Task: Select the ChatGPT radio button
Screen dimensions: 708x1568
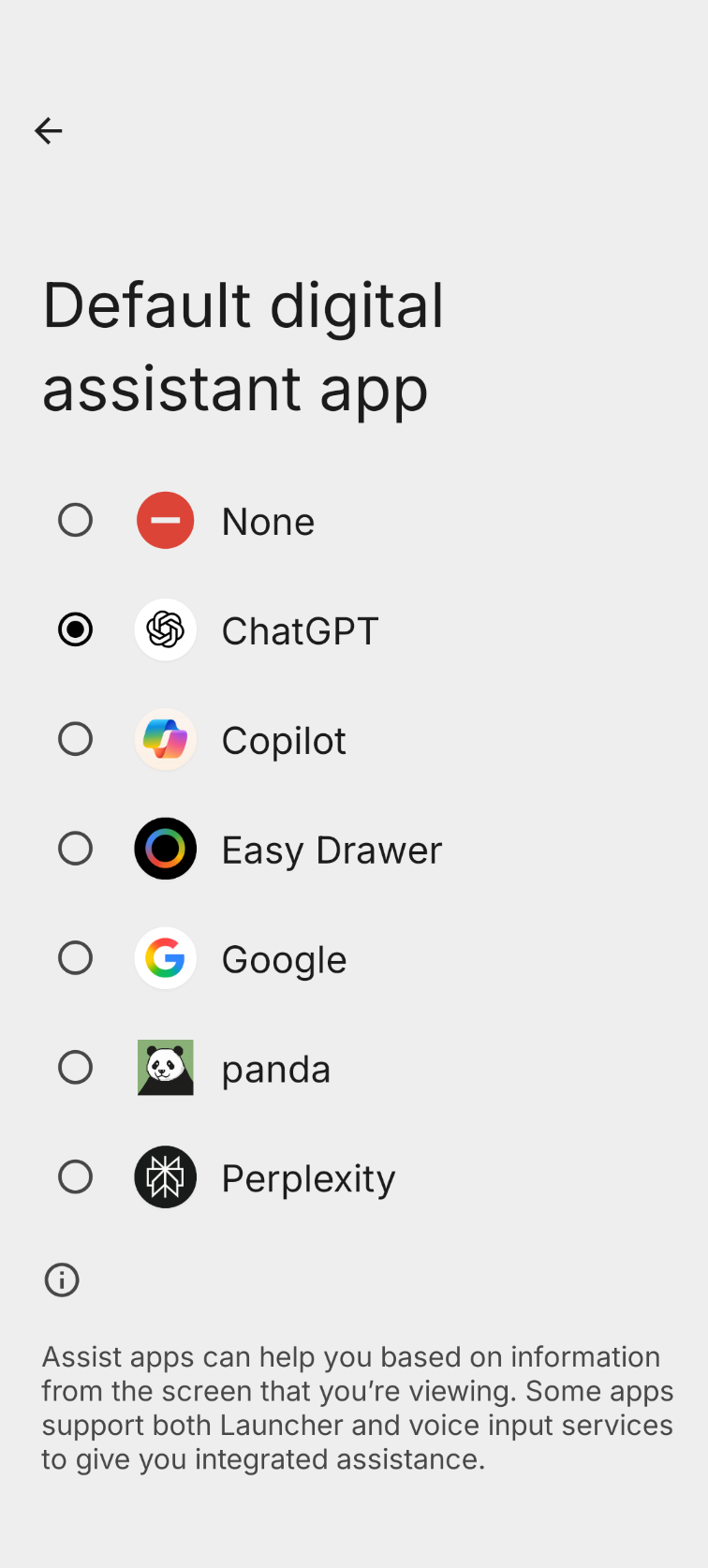Action: pos(76,629)
